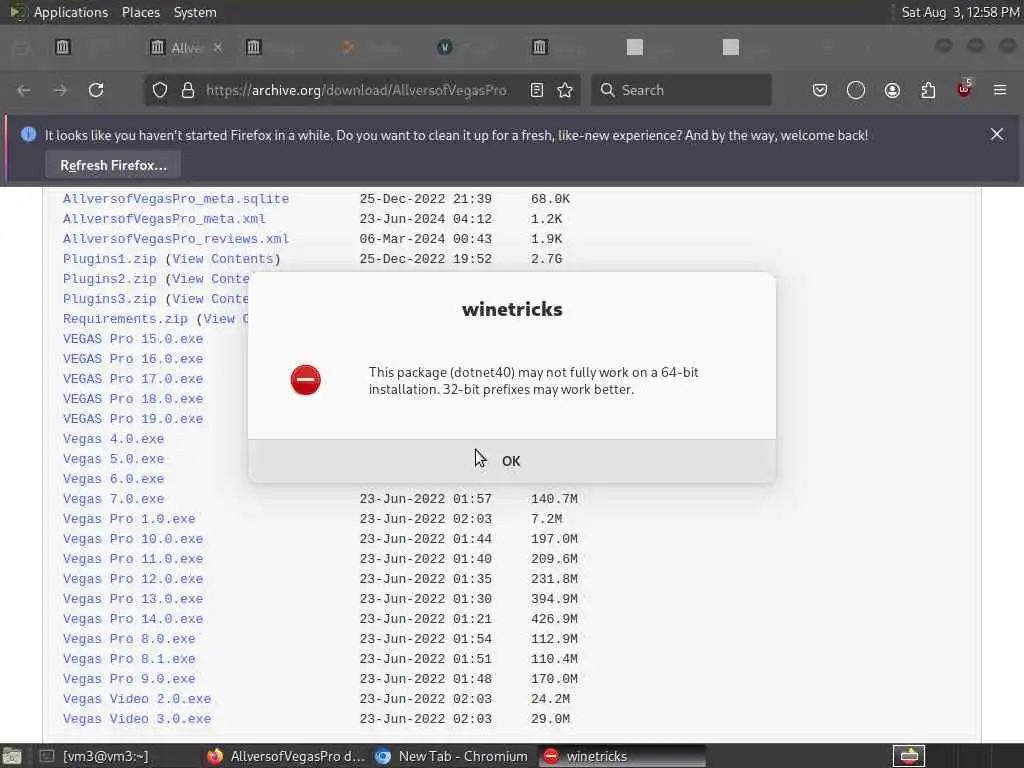Download Plugins2.zip

tap(110, 279)
